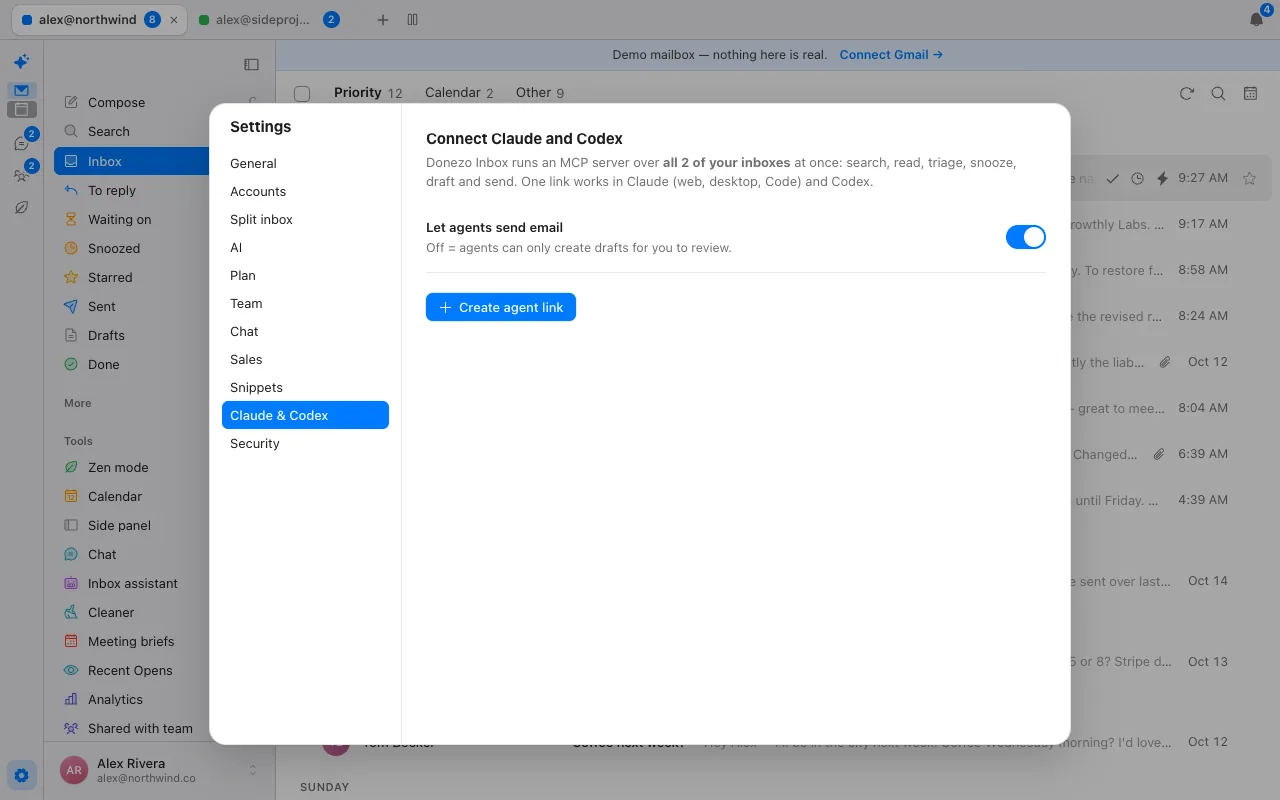Click split view icon next to plus
Image resolution: width=1280 pixels, height=800 pixels.
pos(412,20)
